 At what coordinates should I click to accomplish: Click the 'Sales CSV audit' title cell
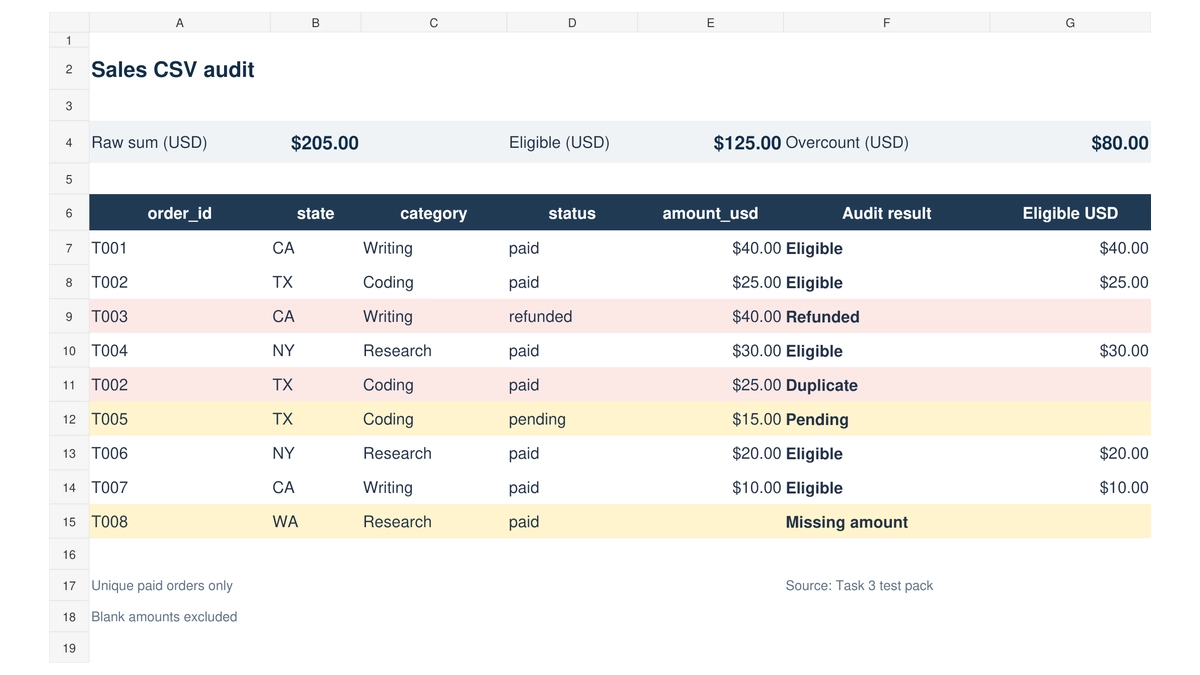[x=179, y=69]
